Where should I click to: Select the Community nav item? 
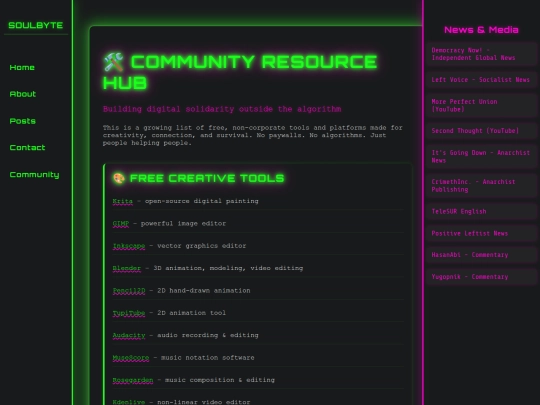tap(34, 175)
